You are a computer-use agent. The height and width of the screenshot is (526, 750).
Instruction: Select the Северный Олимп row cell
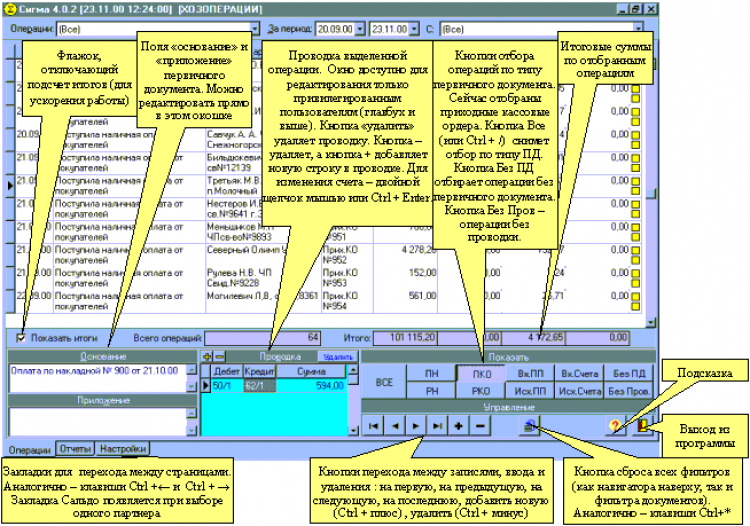(264, 255)
